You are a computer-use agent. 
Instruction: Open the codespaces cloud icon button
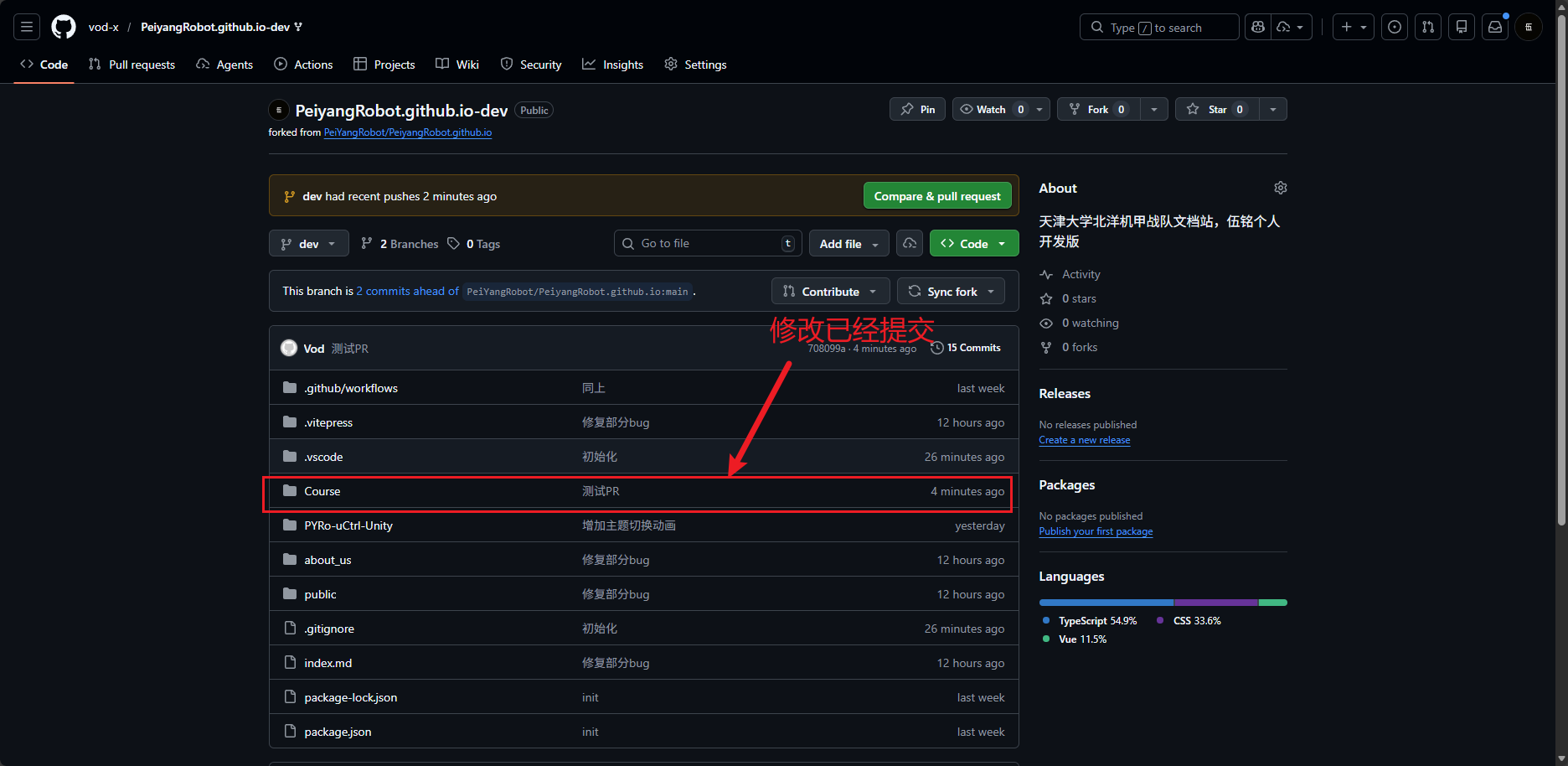click(910, 243)
